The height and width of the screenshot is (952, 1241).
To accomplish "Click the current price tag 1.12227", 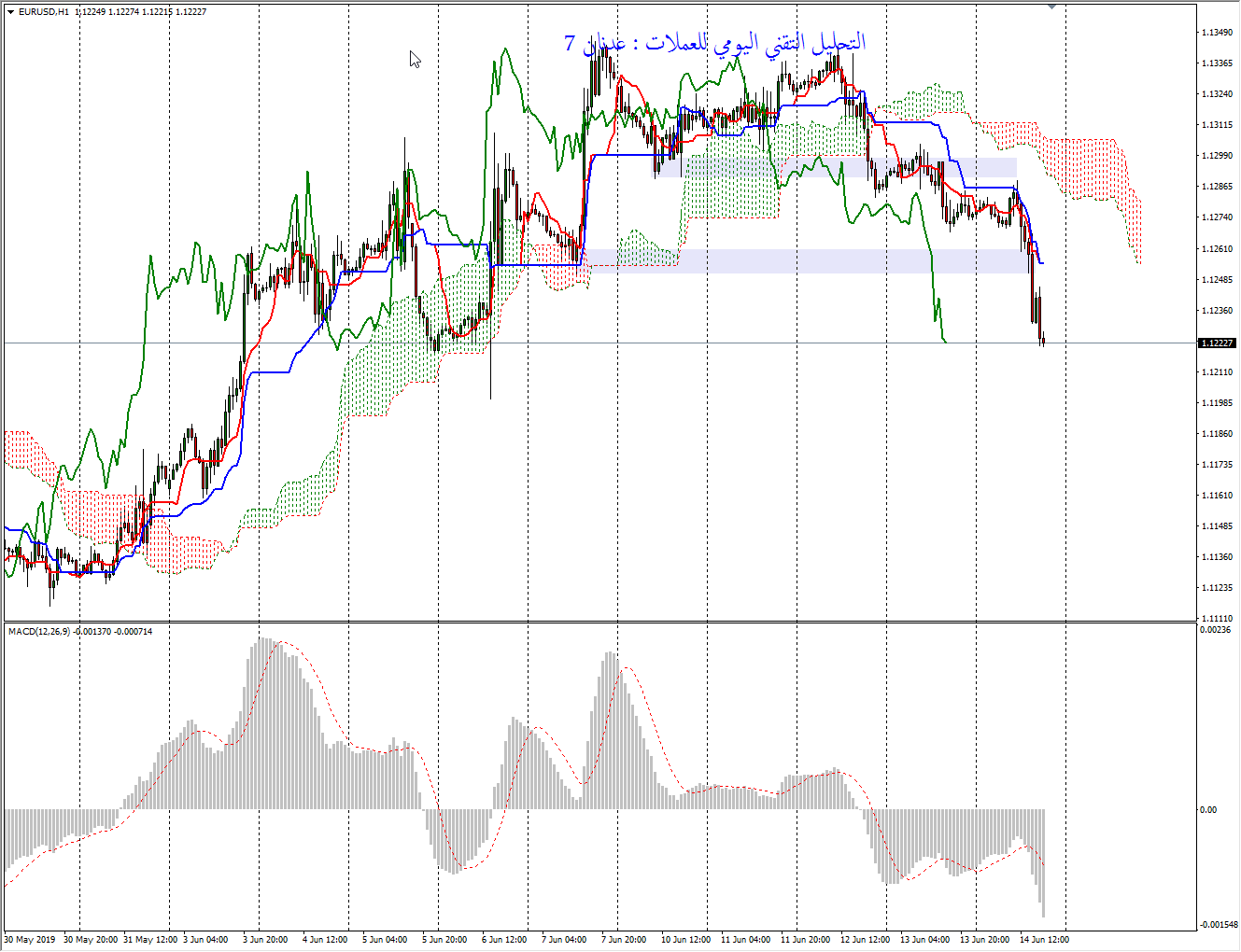I will tap(1217, 343).
